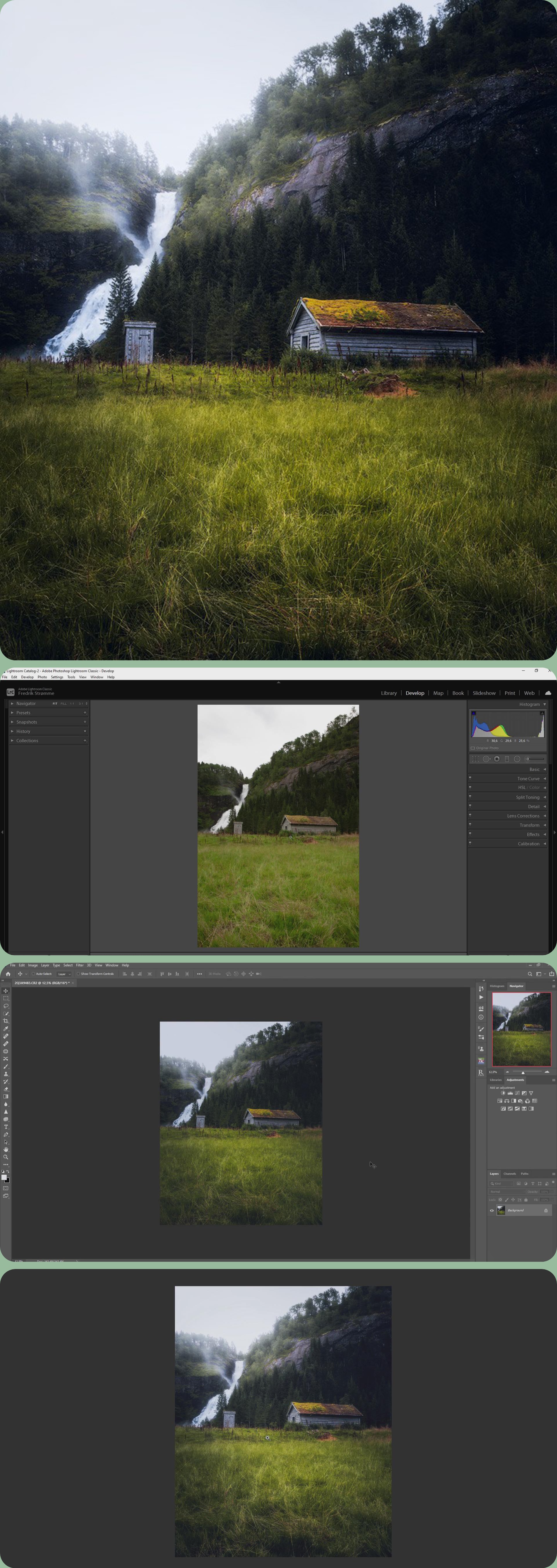Go to the Library module

click(388, 693)
